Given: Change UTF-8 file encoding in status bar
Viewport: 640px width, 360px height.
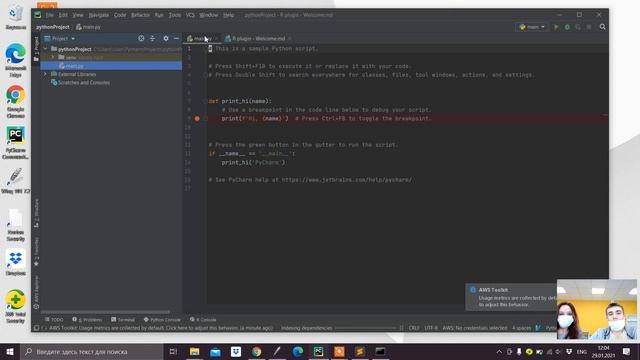Looking at the screenshot, I should tap(431, 328).
